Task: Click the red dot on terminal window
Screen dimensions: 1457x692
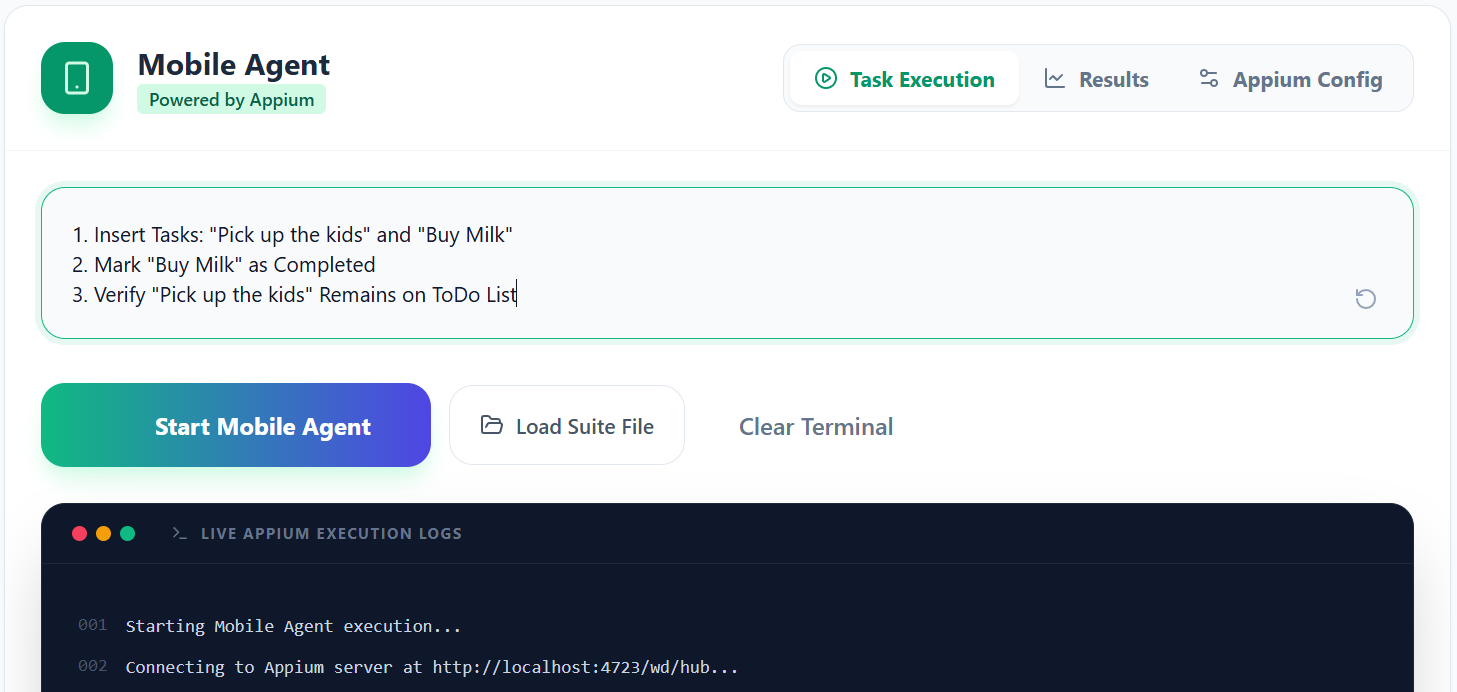Action: (80, 533)
